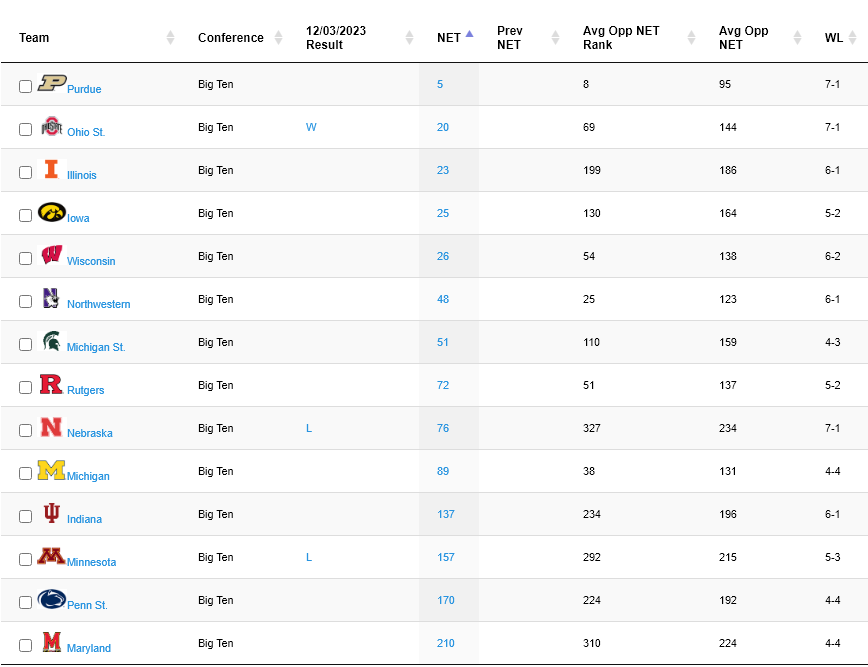The height and width of the screenshot is (667, 868).
Task: Click the Wisconsin W logo
Action: point(51,255)
